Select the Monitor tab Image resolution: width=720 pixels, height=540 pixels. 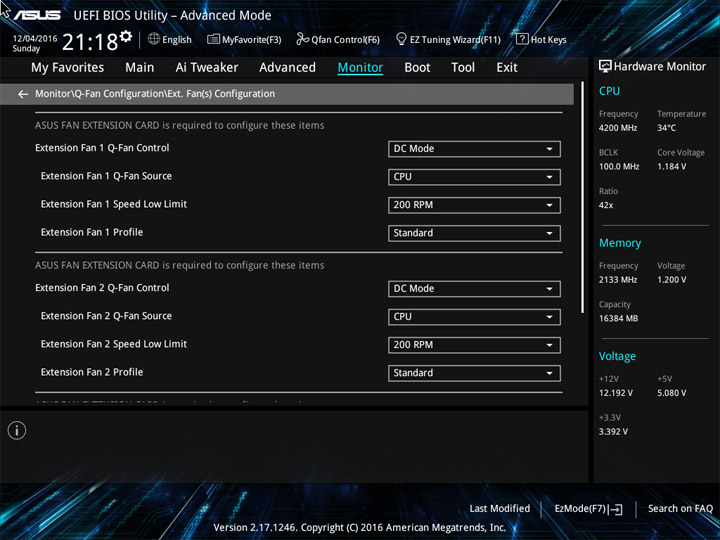(x=360, y=68)
